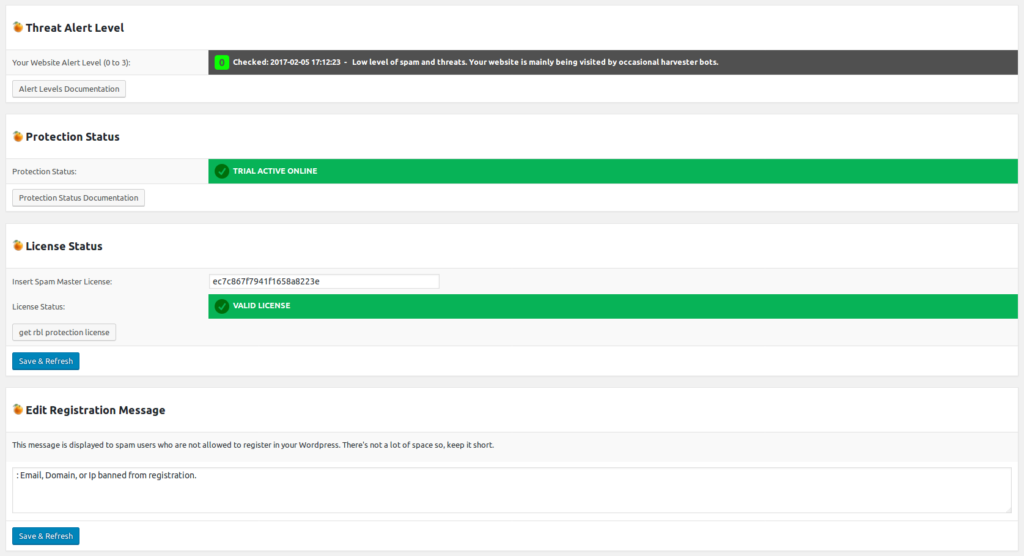Grab the resize handle of the message textarea

1006,508
